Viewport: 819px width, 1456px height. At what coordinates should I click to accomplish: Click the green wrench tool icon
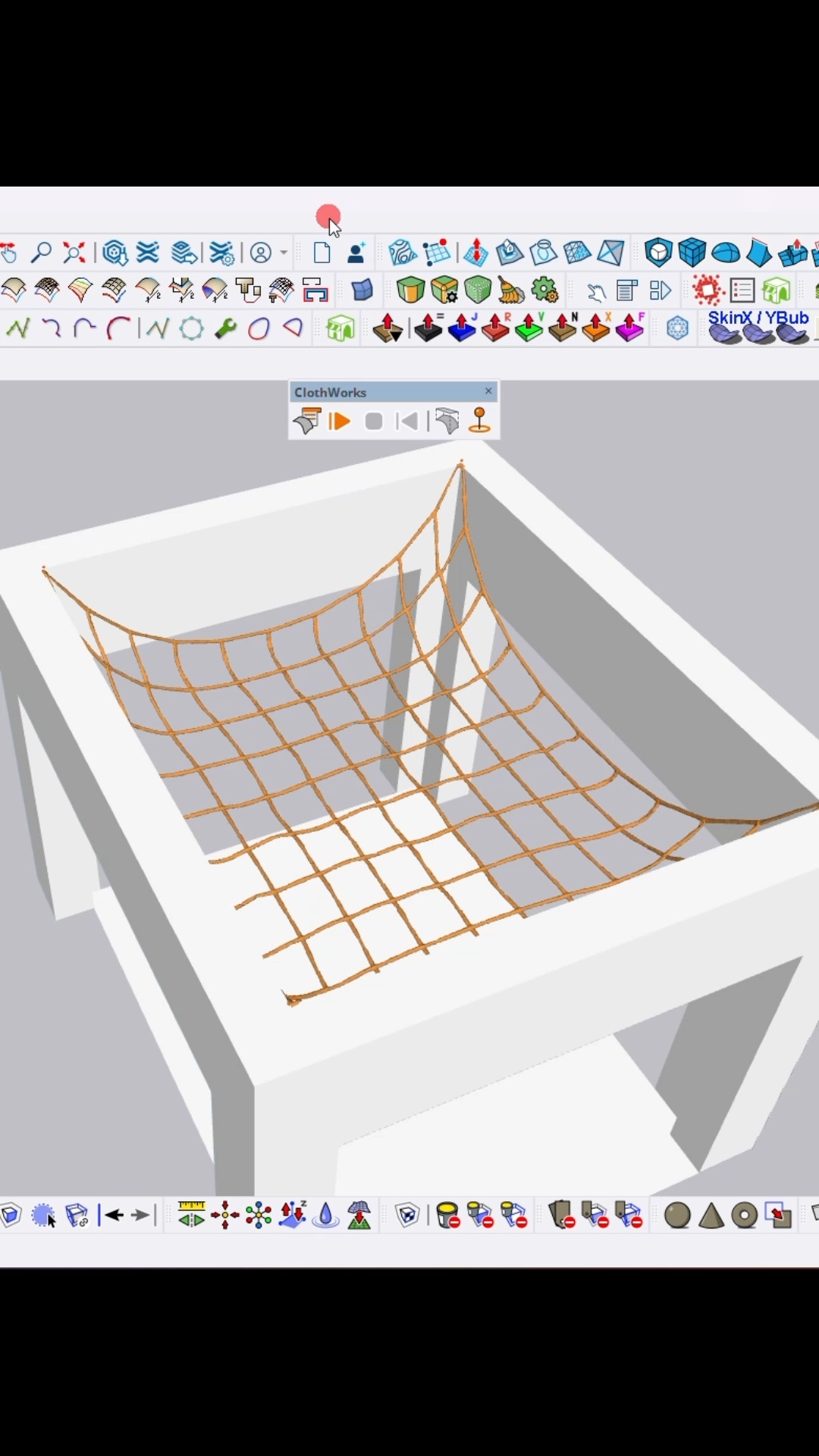click(x=225, y=328)
